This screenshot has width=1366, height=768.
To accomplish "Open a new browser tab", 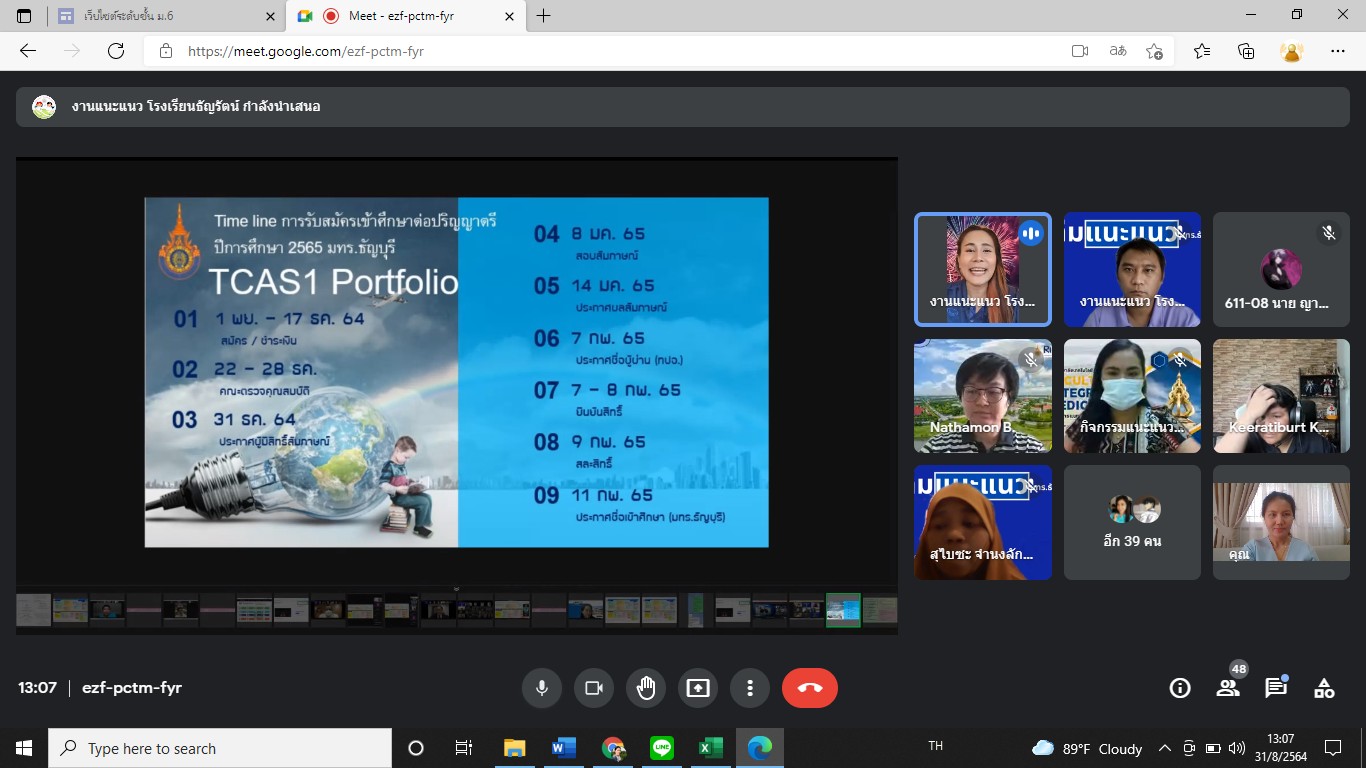I will point(543,16).
